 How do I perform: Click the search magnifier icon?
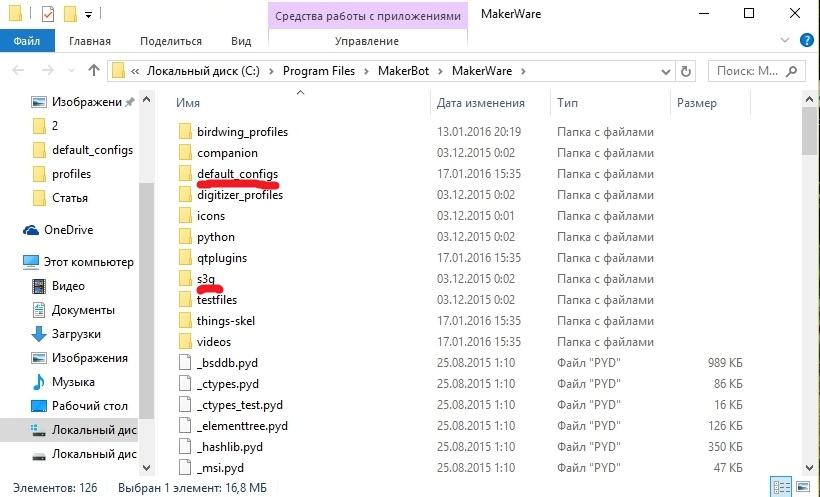tap(792, 71)
